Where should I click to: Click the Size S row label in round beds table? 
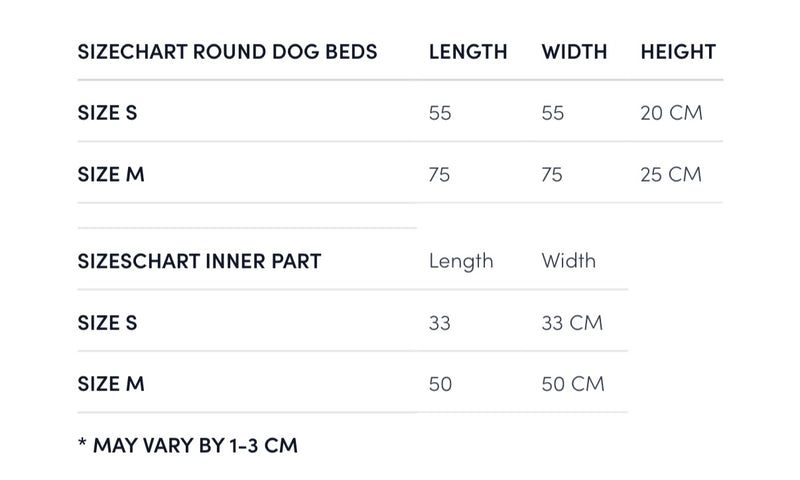coord(108,113)
